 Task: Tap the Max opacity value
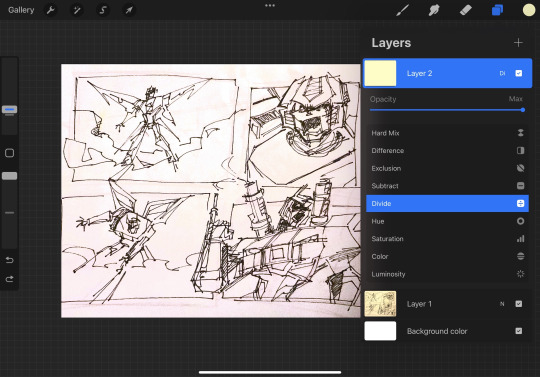516,99
